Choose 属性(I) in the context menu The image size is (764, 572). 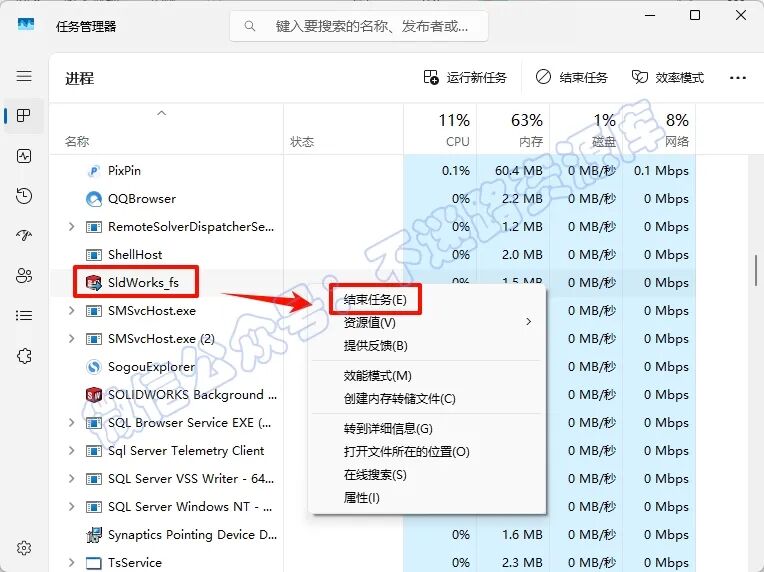361,498
